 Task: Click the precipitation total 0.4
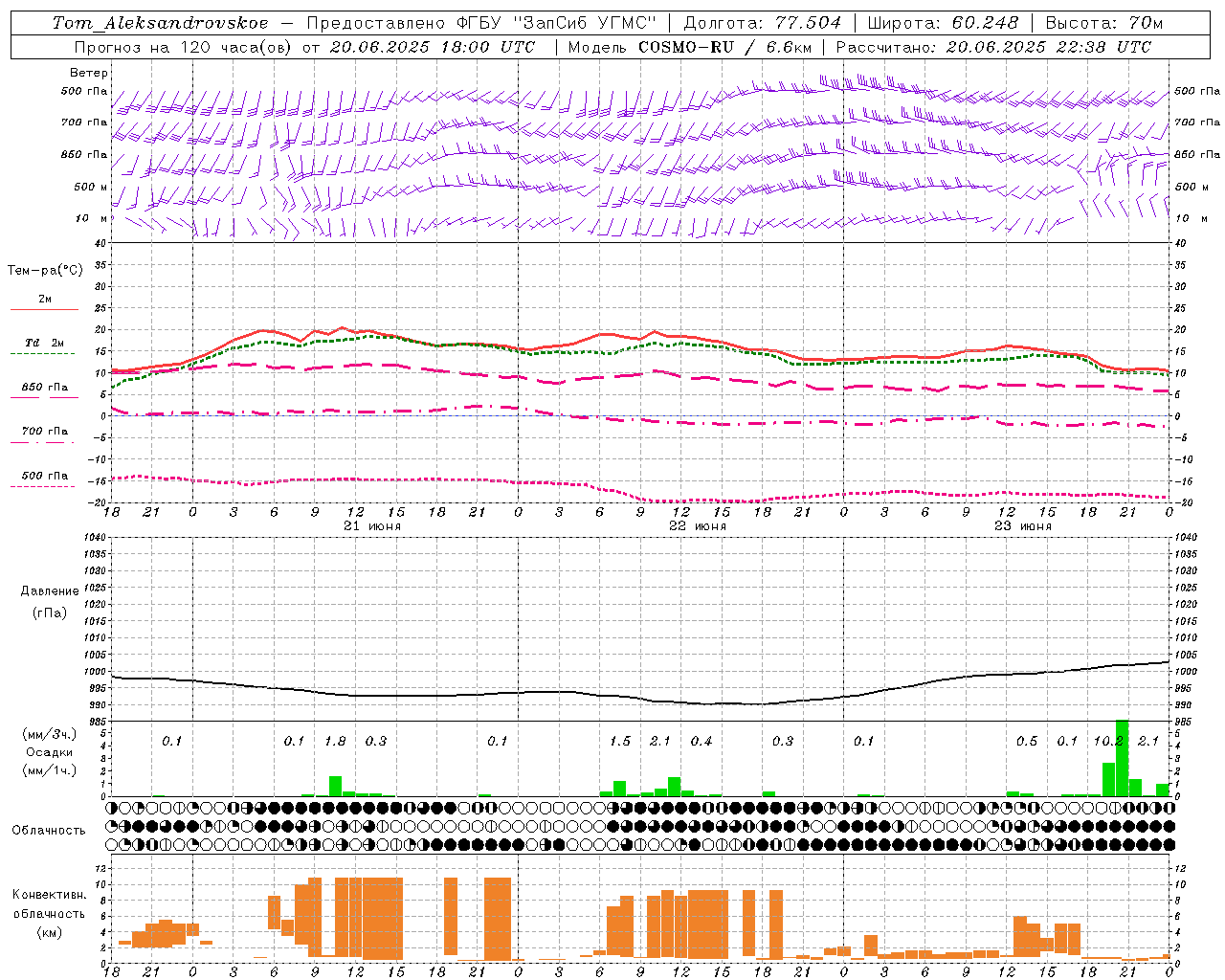click(702, 742)
